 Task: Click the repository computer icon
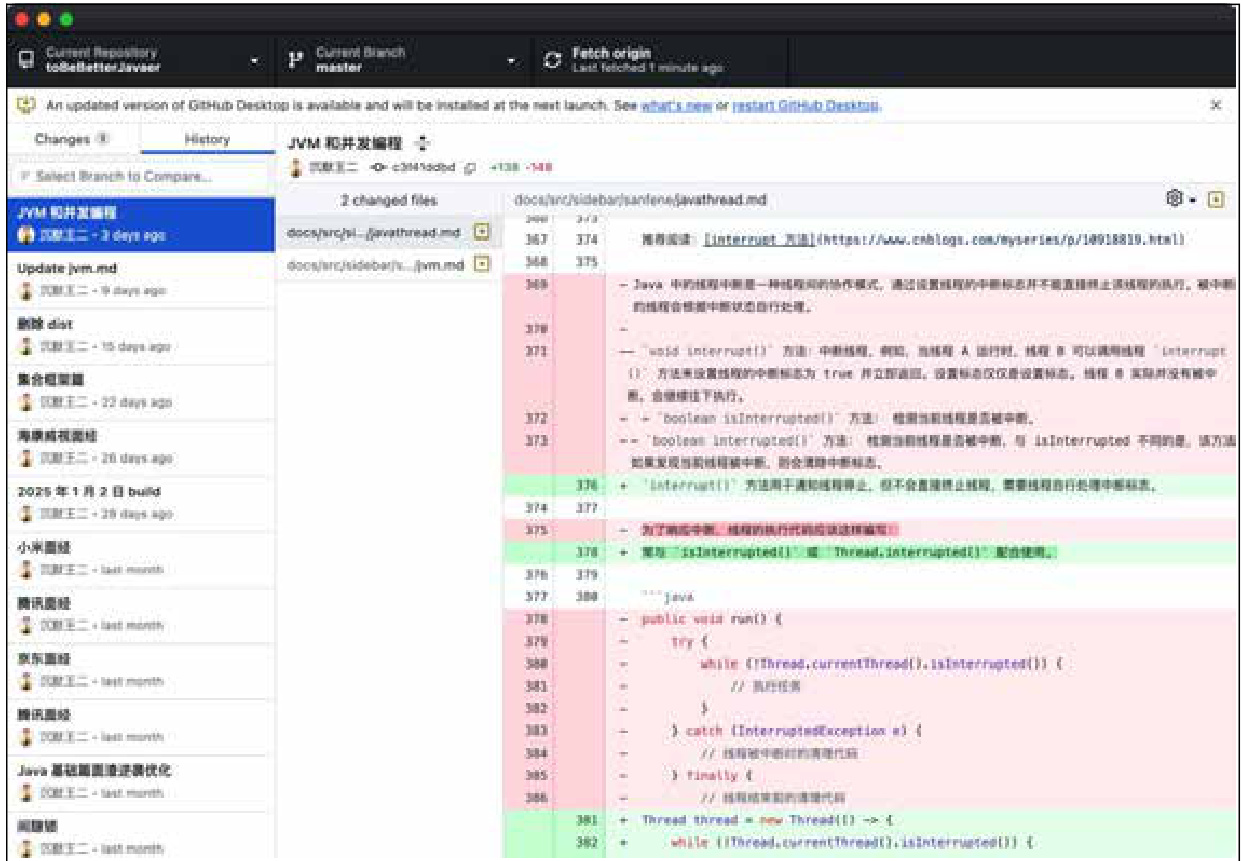tap(27, 61)
